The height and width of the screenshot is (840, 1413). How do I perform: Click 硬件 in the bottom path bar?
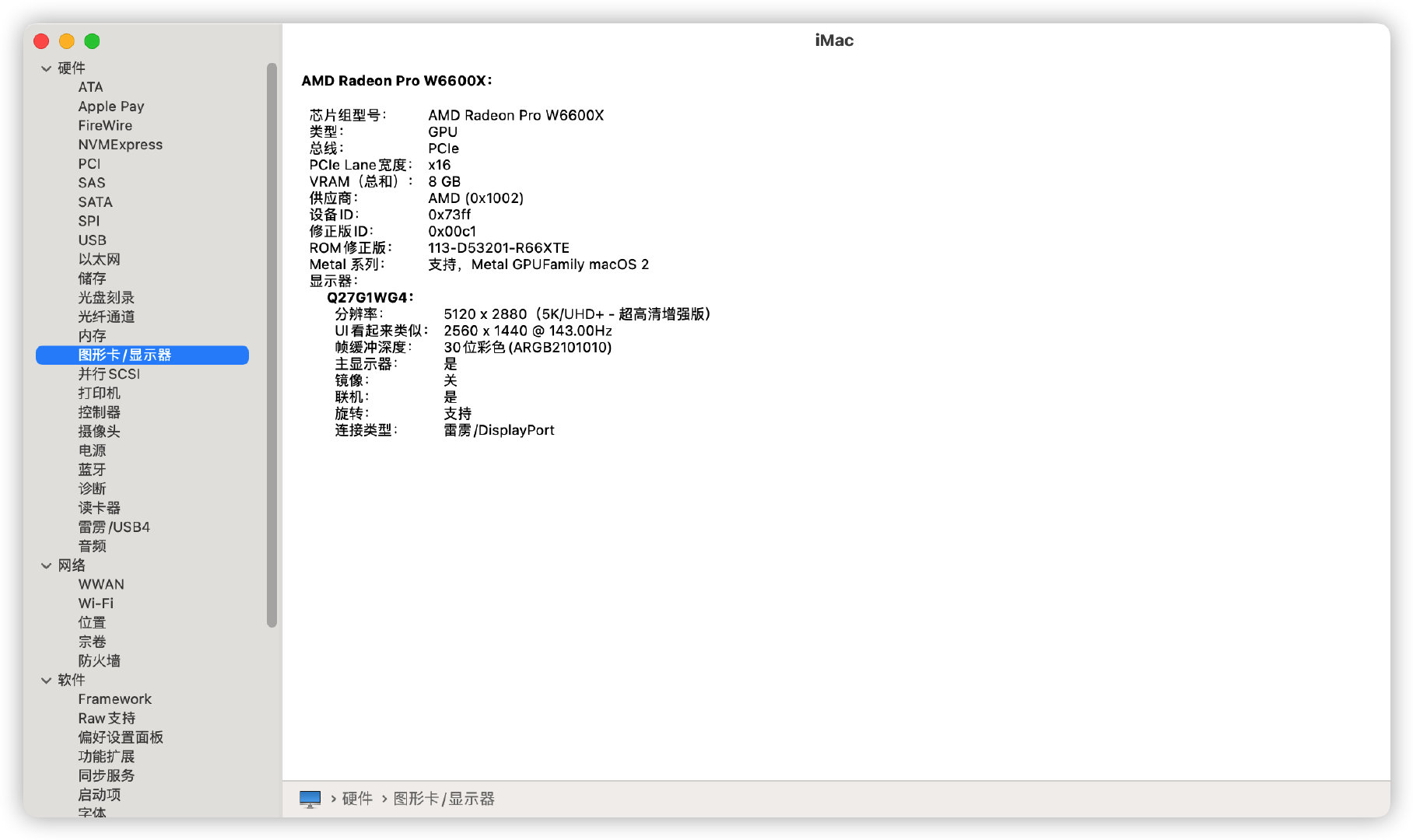pos(357,799)
